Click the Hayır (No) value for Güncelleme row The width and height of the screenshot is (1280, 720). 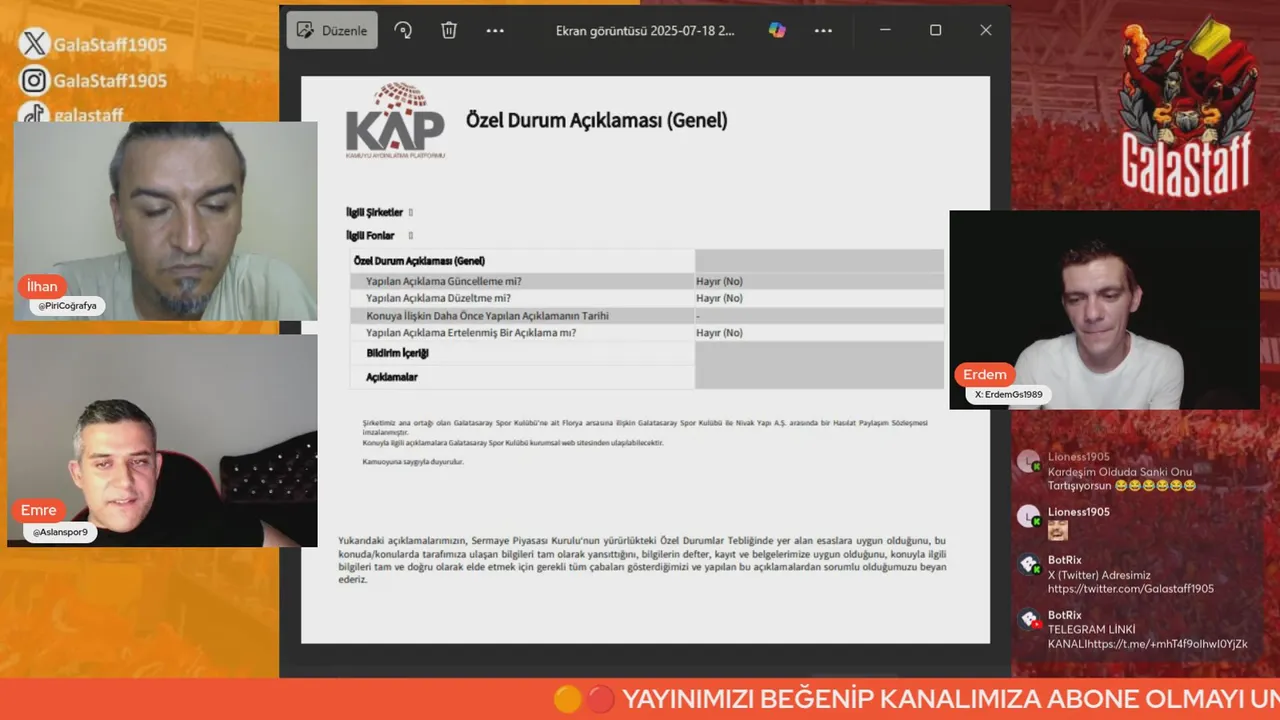point(719,281)
